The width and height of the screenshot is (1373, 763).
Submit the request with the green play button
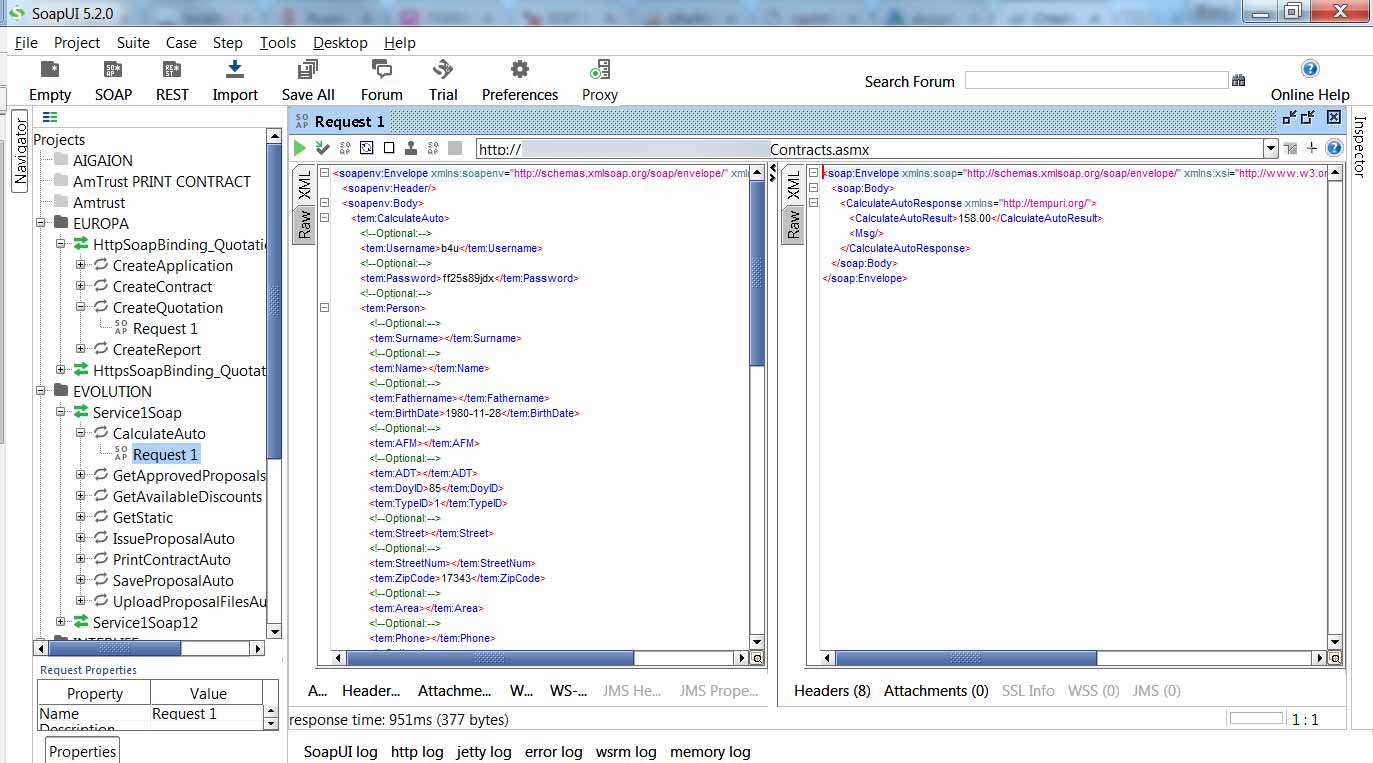300,148
